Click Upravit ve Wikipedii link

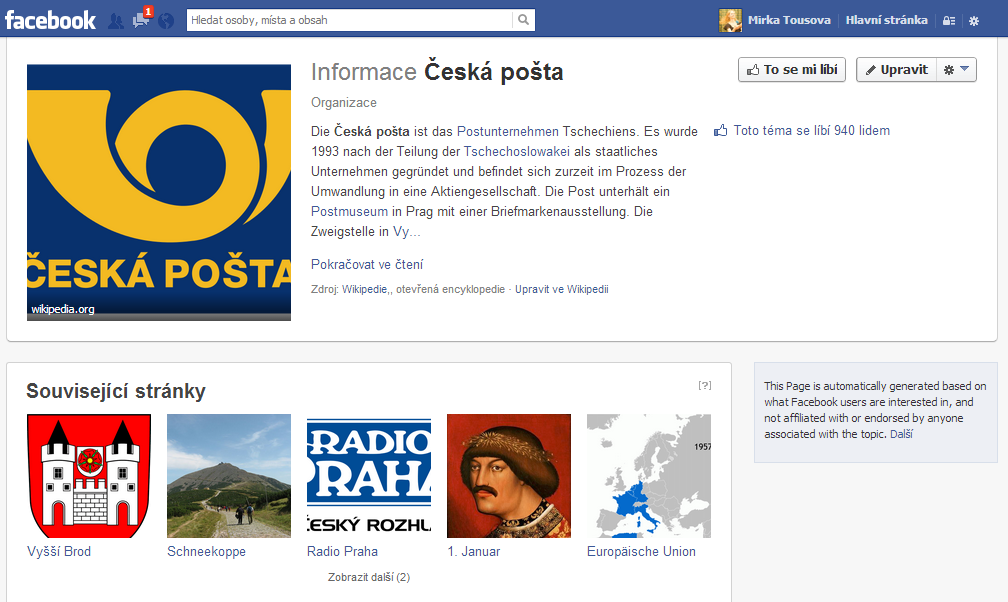point(561,289)
